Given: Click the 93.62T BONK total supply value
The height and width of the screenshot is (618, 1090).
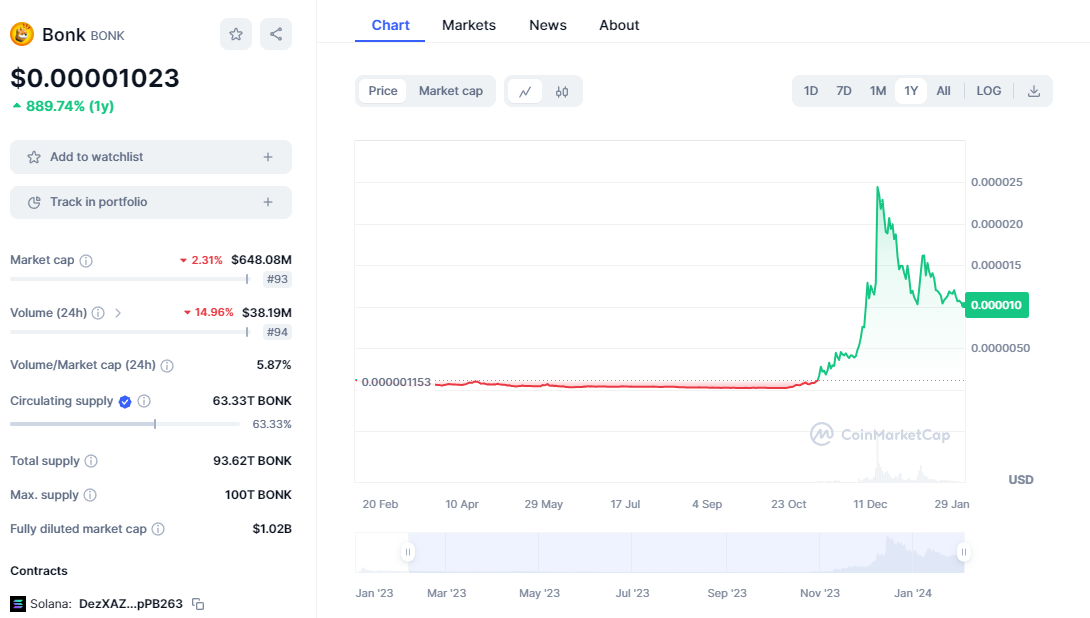Looking at the screenshot, I should click(252, 461).
